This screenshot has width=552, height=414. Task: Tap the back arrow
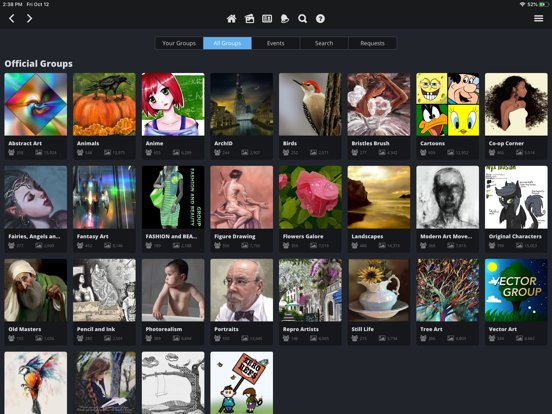(x=12, y=18)
